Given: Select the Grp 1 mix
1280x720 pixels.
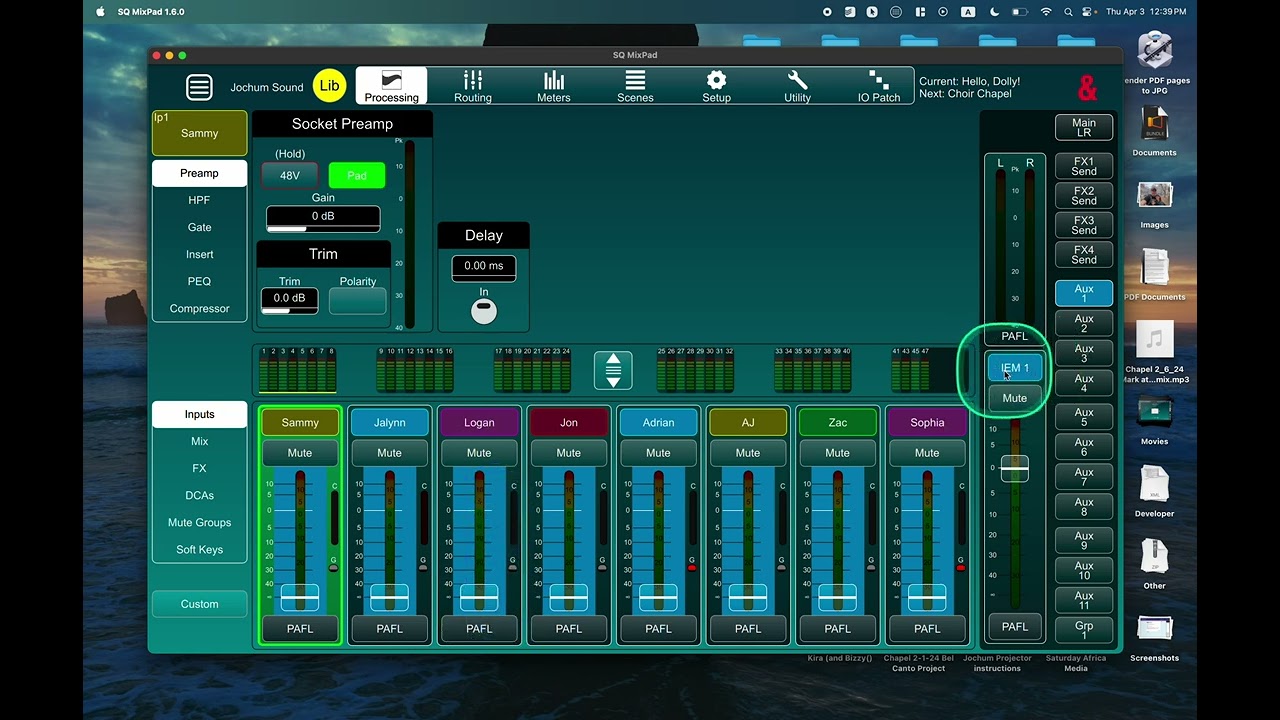Looking at the screenshot, I should point(1084,631).
